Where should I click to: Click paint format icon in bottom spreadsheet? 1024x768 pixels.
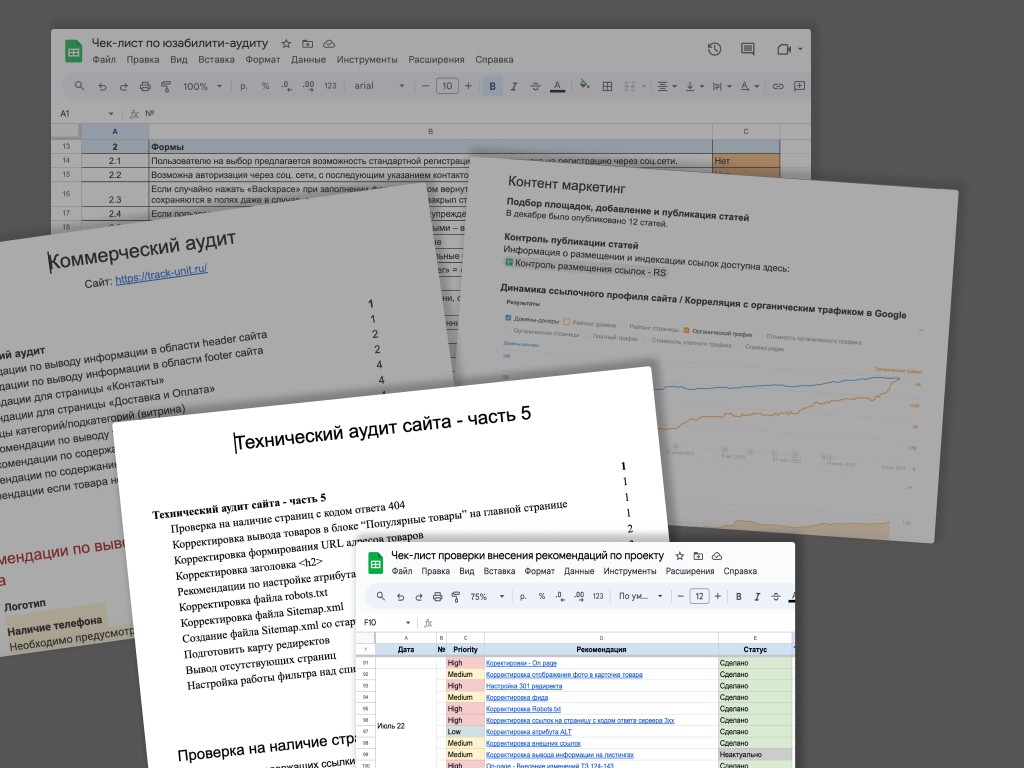coord(456,597)
